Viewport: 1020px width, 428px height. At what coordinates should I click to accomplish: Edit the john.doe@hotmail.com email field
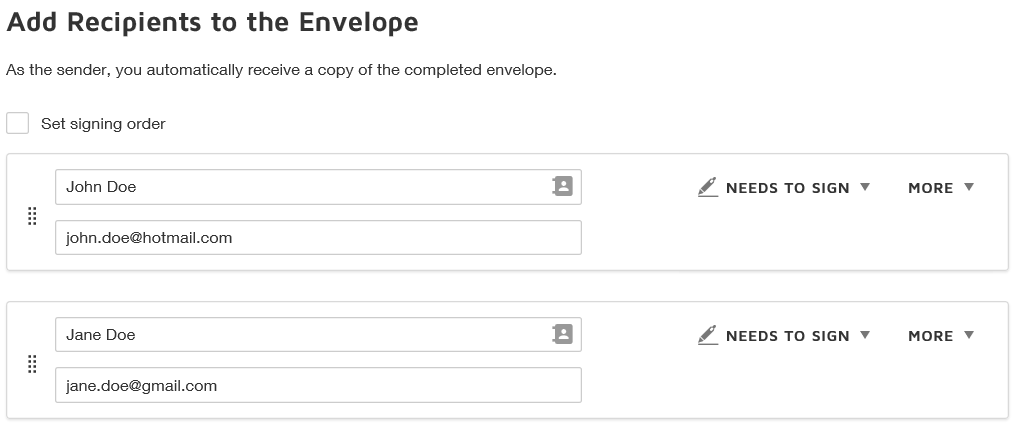point(318,238)
